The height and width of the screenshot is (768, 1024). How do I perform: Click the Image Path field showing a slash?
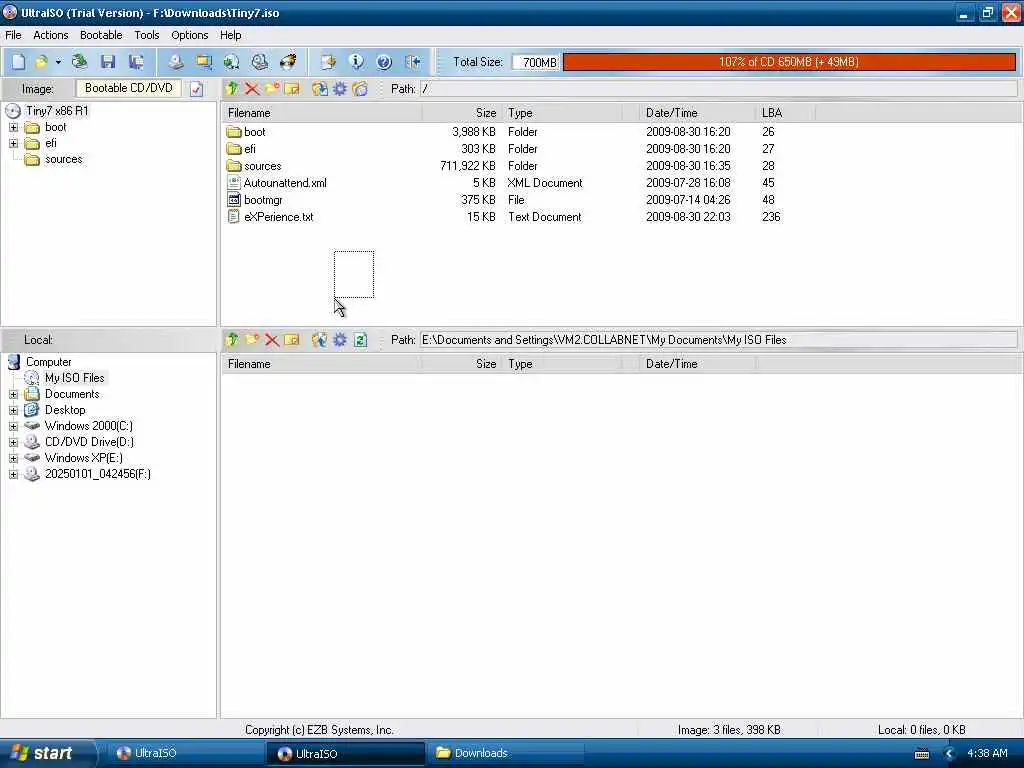(718, 89)
